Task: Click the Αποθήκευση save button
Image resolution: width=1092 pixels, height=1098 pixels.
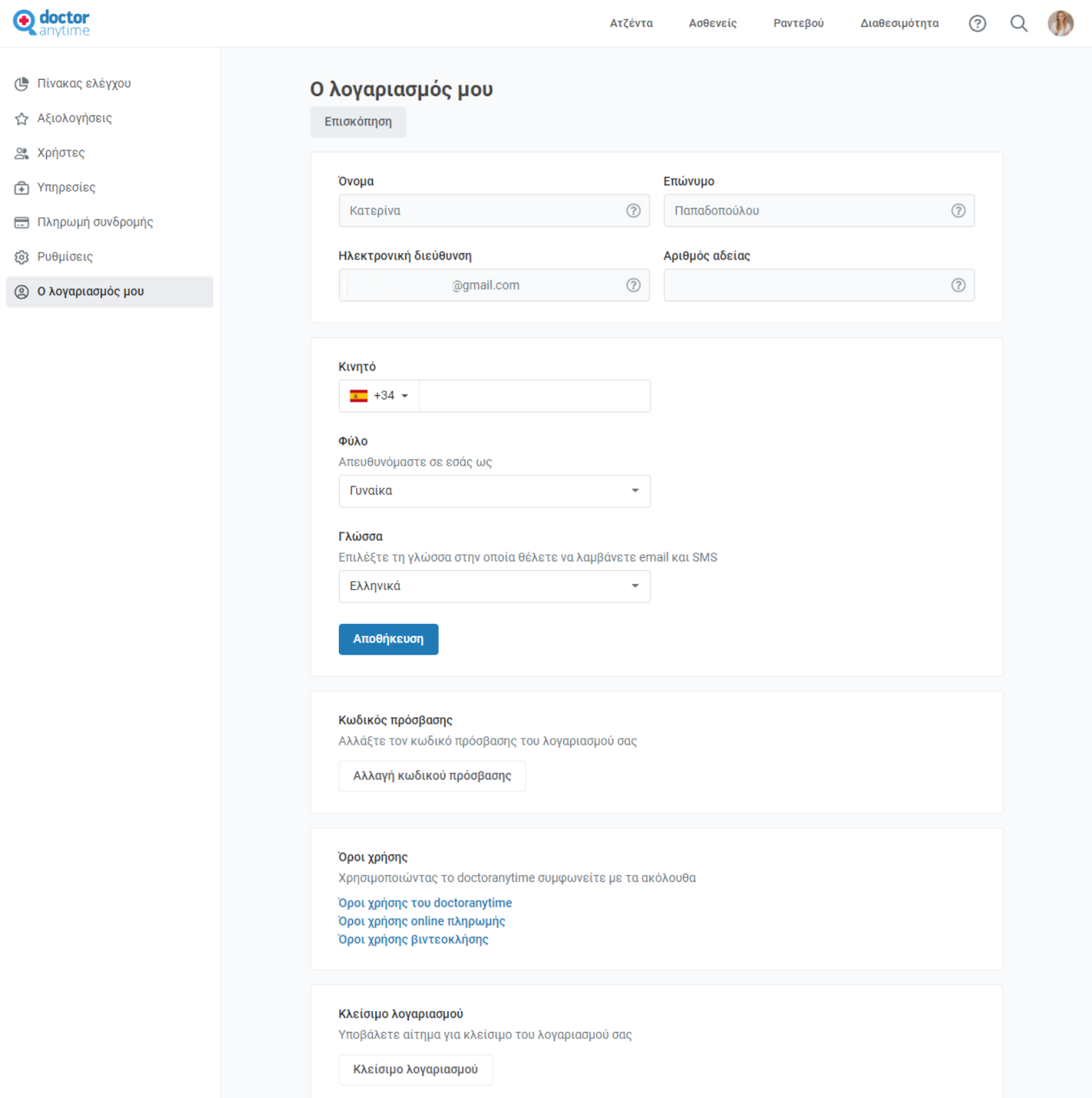Action: point(388,639)
